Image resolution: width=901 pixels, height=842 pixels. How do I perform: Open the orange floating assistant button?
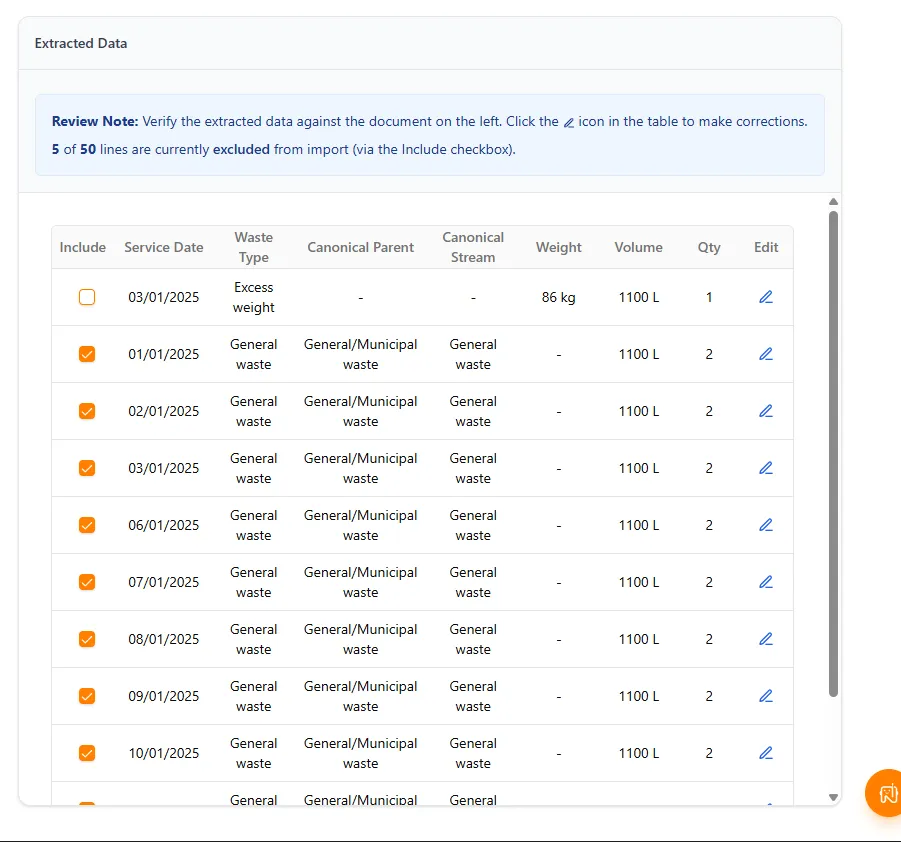click(884, 793)
